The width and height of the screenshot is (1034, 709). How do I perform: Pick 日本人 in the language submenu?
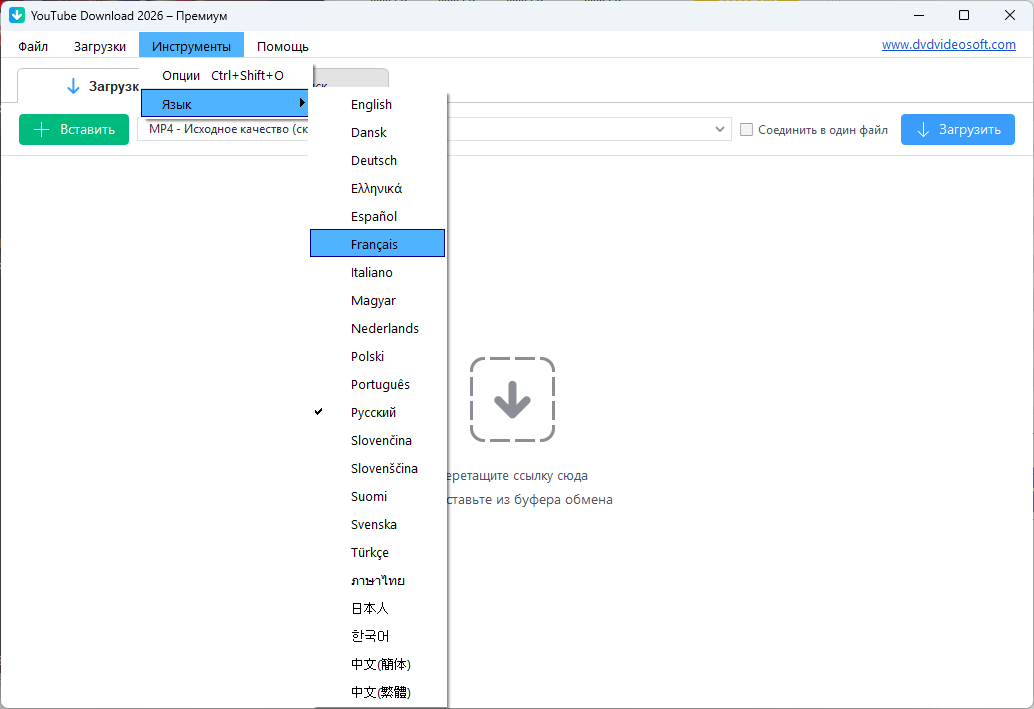click(370, 608)
